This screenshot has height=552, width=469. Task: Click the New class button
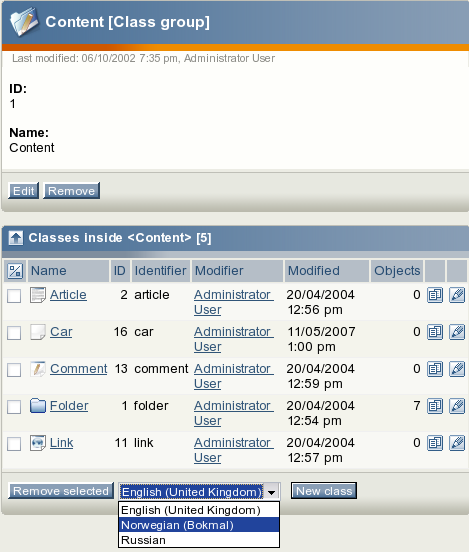(x=324, y=491)
